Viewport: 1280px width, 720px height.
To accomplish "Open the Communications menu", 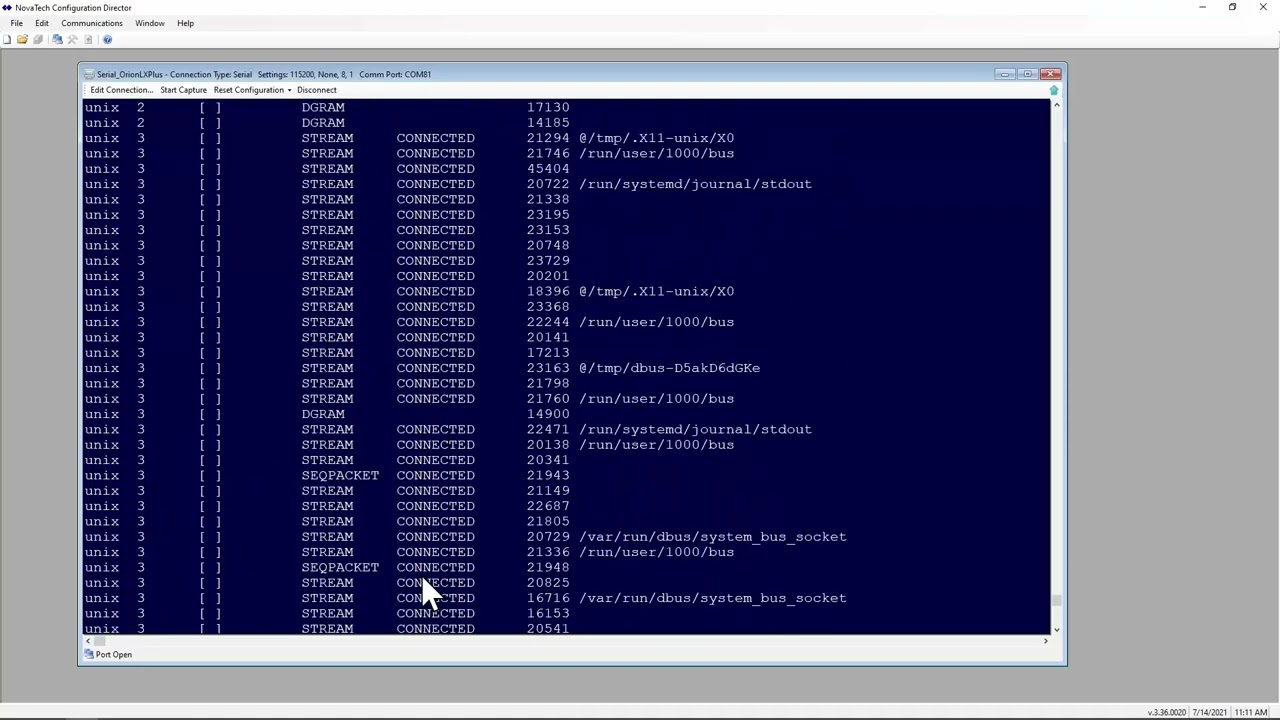I will (x=92, y=23).
